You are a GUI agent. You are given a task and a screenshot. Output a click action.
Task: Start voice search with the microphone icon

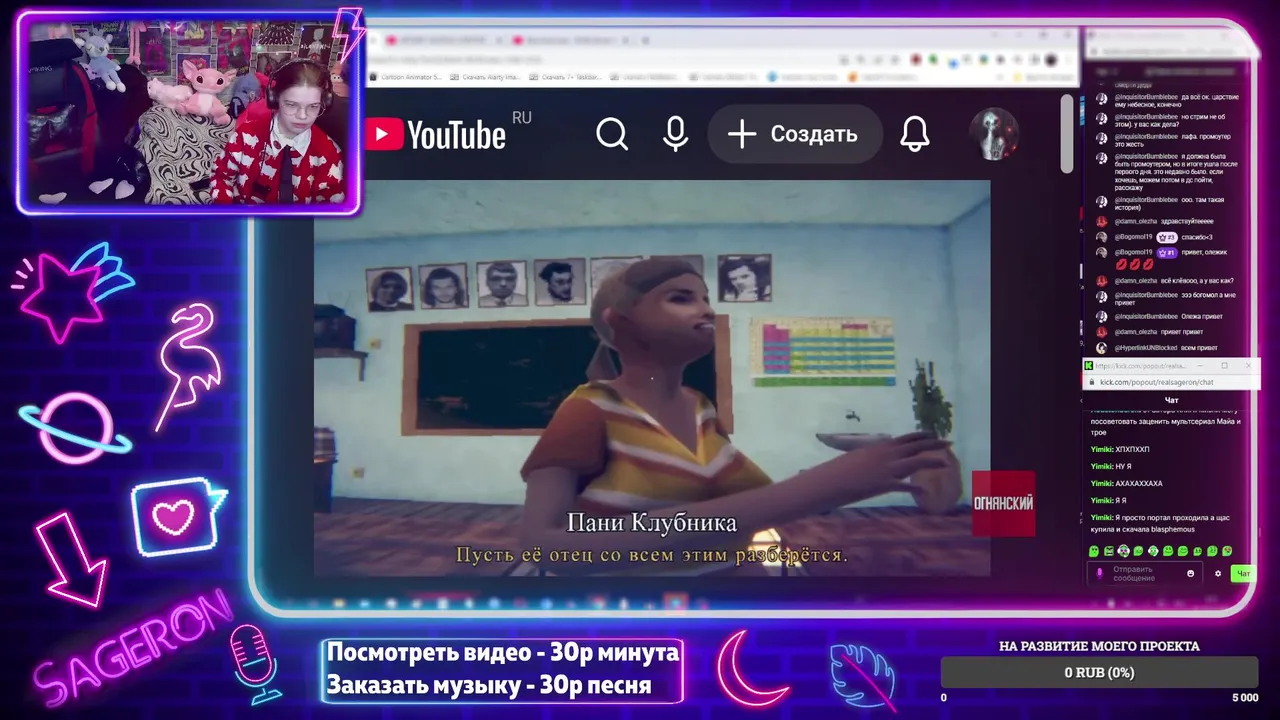(x=676, y=134)
